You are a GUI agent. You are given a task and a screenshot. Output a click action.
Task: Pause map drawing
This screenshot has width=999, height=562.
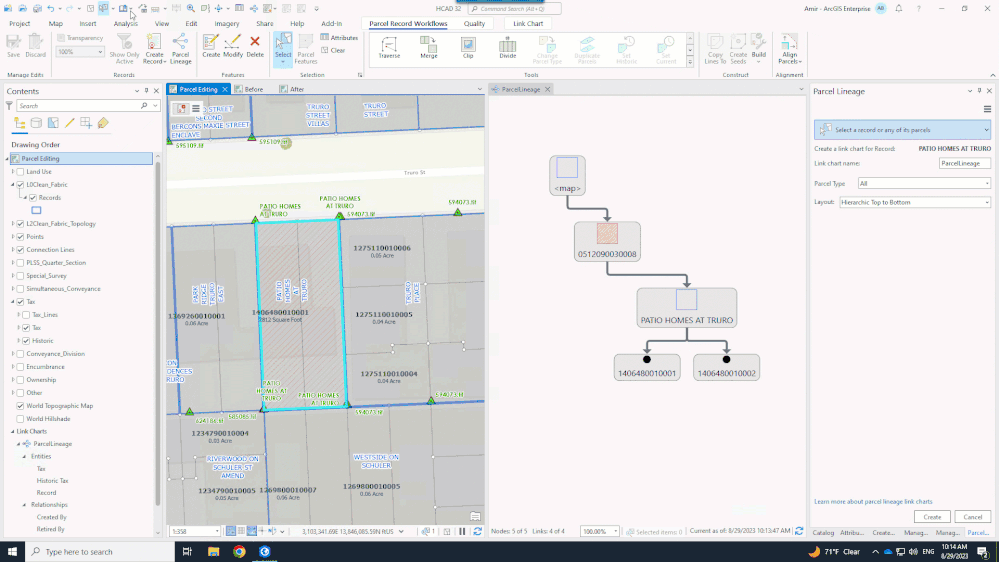pos(462,531)
